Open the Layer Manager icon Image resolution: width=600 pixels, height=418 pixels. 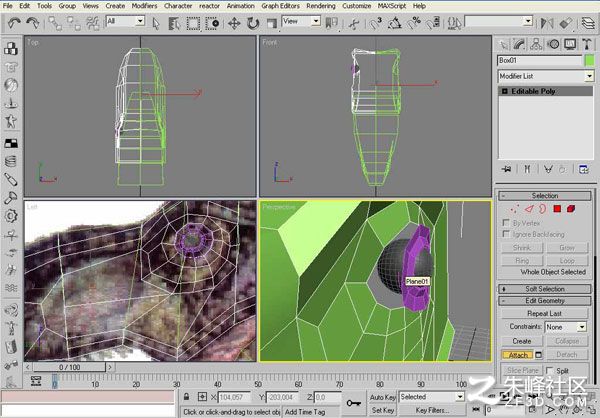pyautogui.click(x=588, y=24)
